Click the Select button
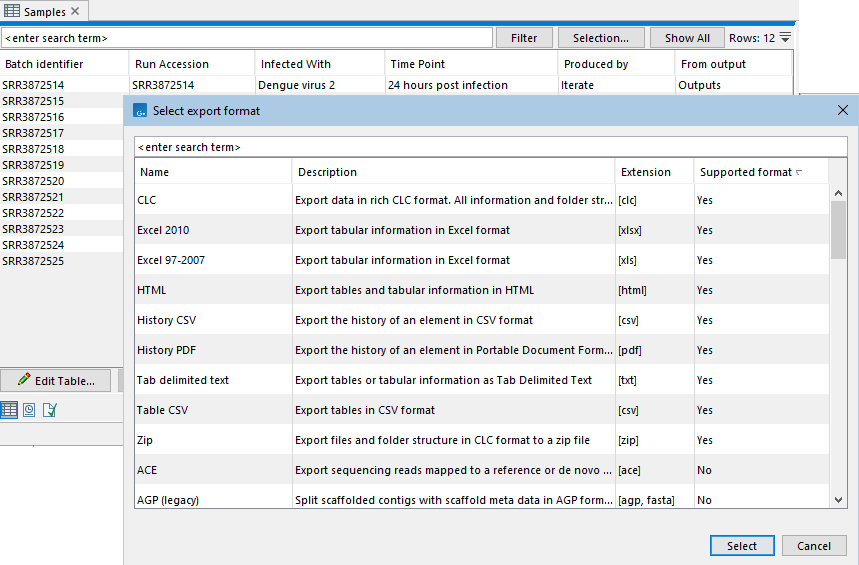 (x=742, y=546)
